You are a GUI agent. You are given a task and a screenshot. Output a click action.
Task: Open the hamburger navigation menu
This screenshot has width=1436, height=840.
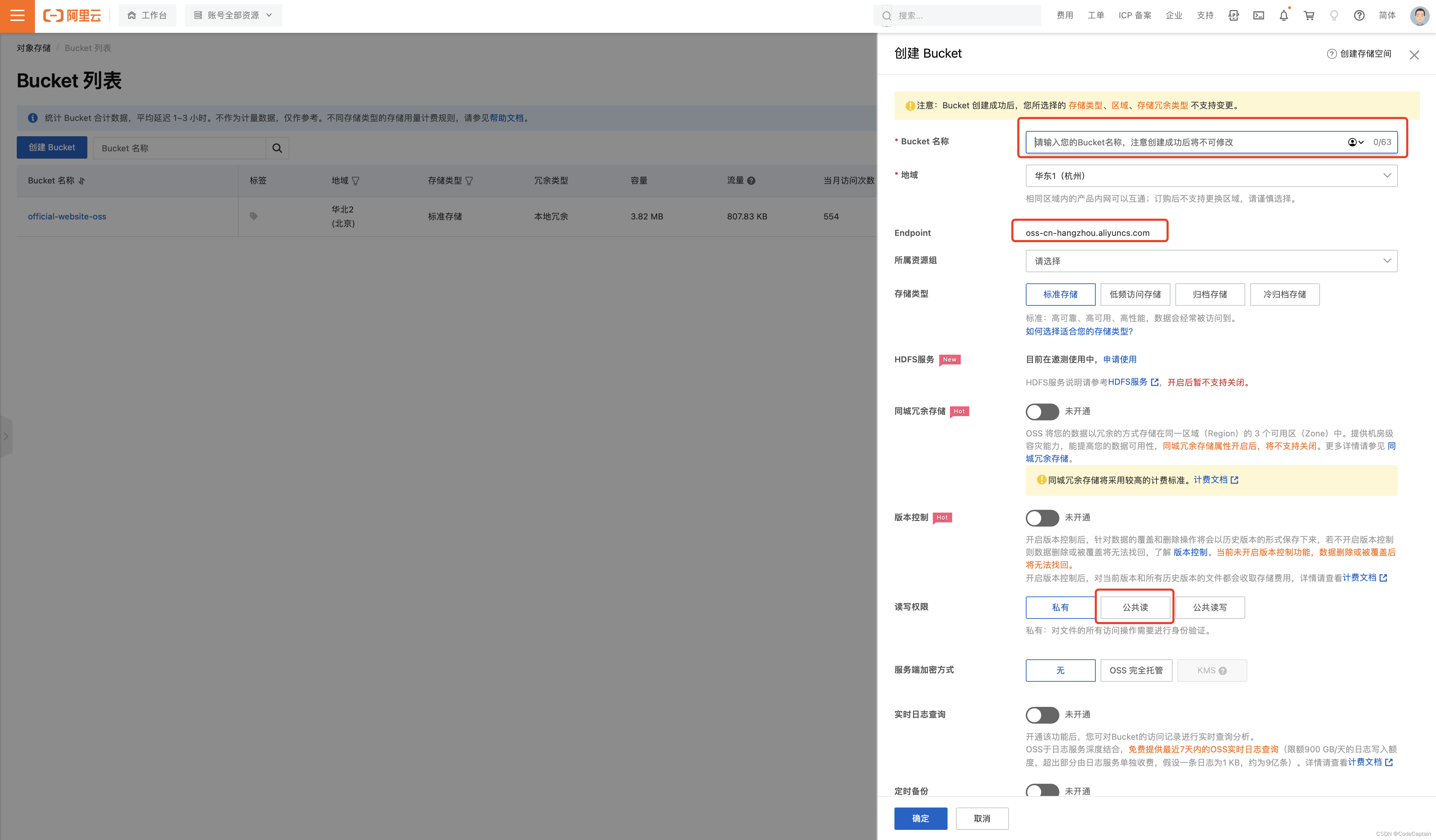pos(17,16)
